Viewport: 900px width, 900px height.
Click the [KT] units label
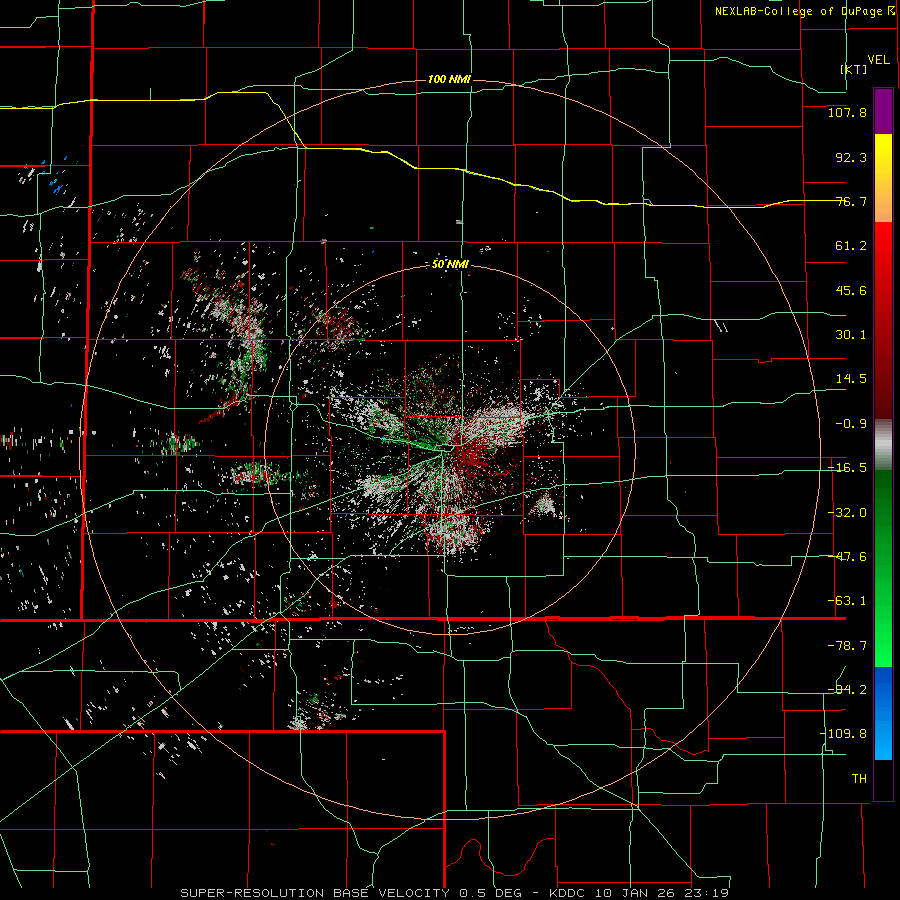point(854,69)
